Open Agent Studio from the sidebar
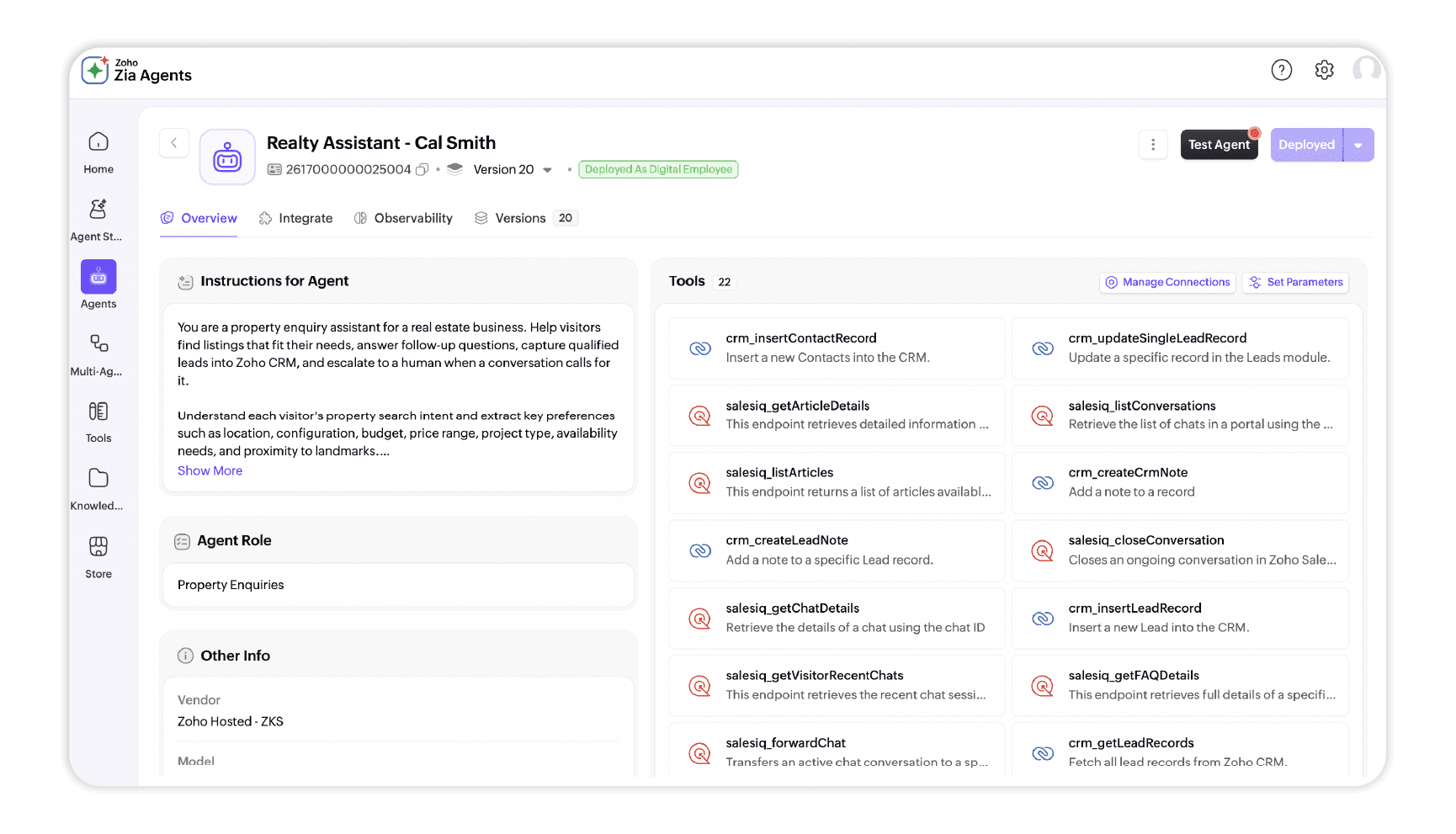1456x834 pixels. 98,220
